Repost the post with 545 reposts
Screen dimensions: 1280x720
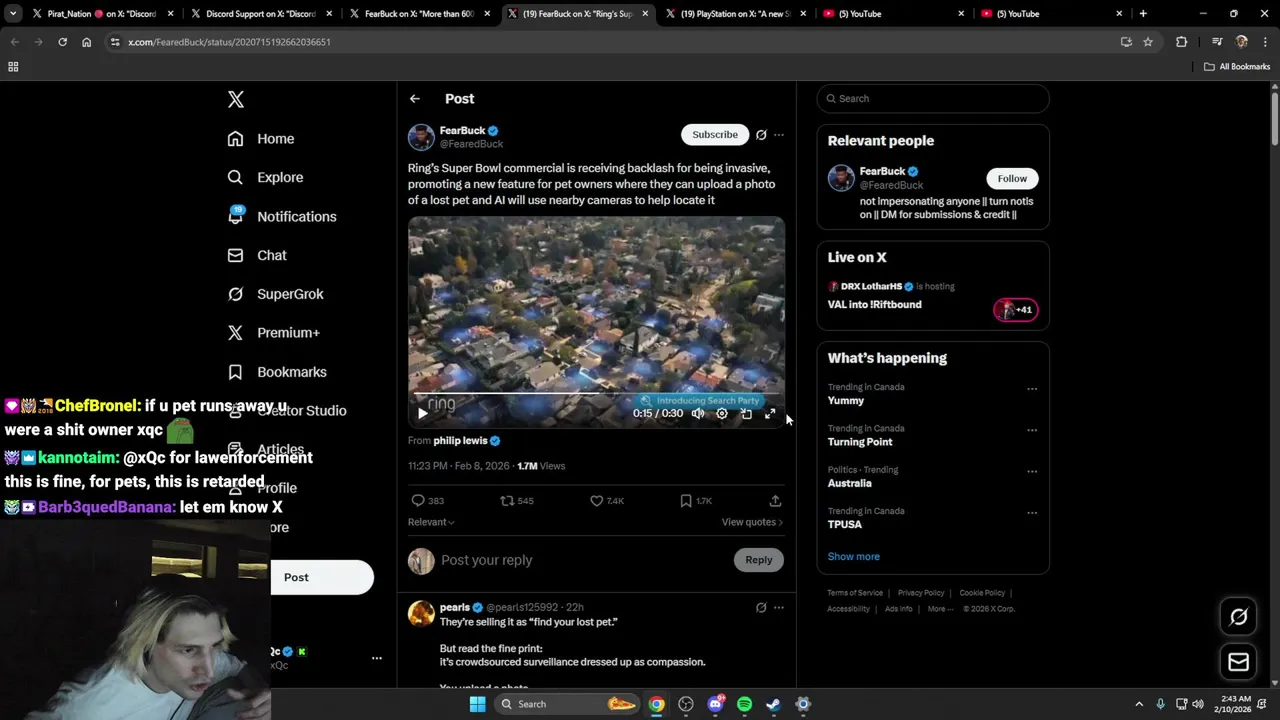(507, 501)
